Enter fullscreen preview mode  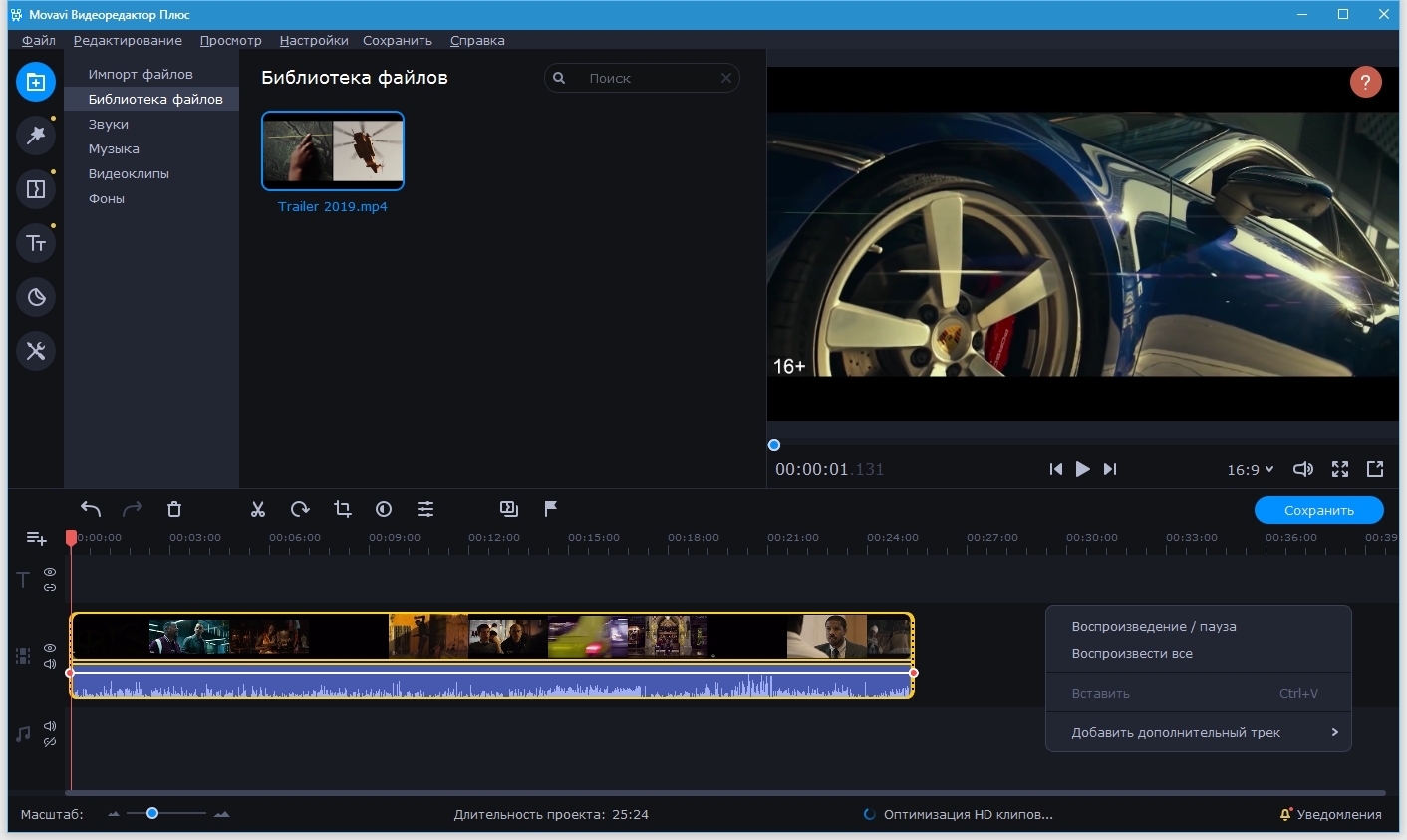click(x=1340, y=469)
